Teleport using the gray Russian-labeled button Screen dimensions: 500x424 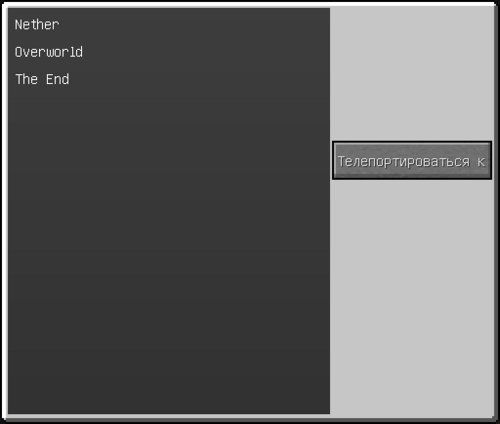point(412,160)
